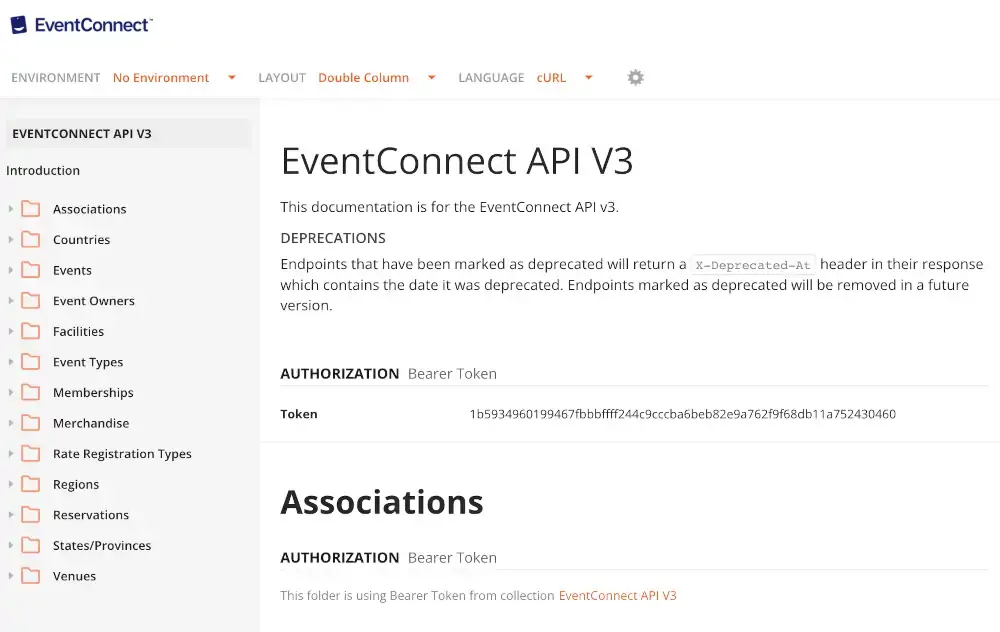This screenshot has height=632, width=1000.
Task: Open Merchandise in the sidebar
Action: 91,423
